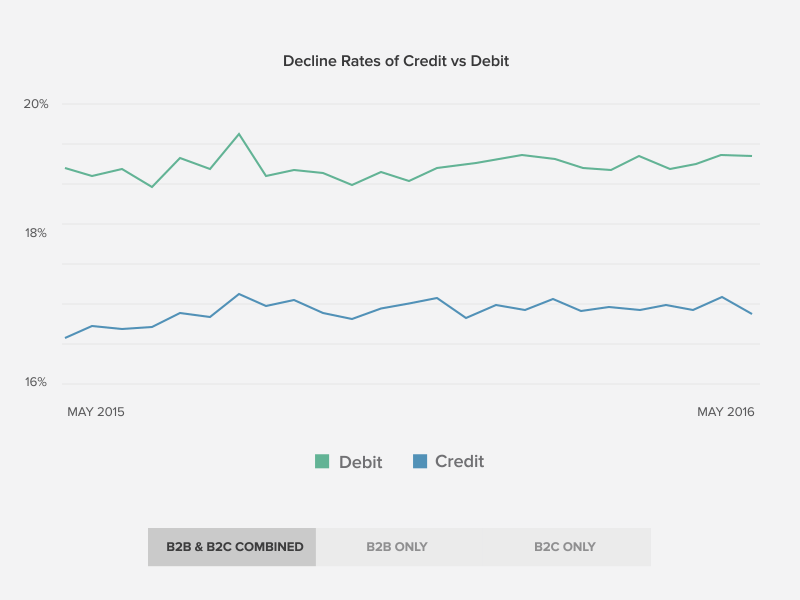Screen dimensions: 800x600
Task: Click the MAY 2015 axis label
Action: 96,410
